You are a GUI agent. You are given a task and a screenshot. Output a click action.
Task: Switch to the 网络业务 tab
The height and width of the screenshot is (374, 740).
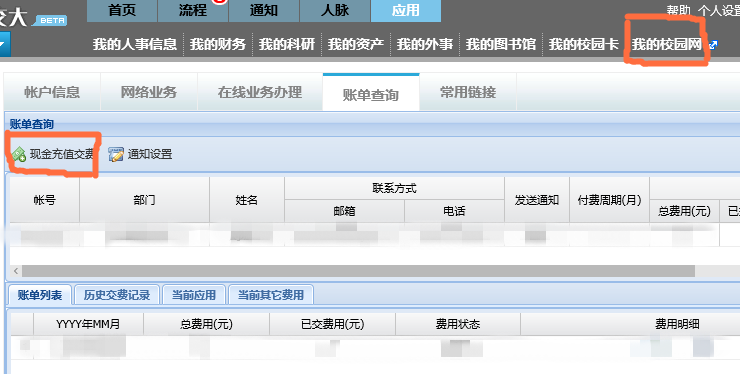click(x=149, y=92)
